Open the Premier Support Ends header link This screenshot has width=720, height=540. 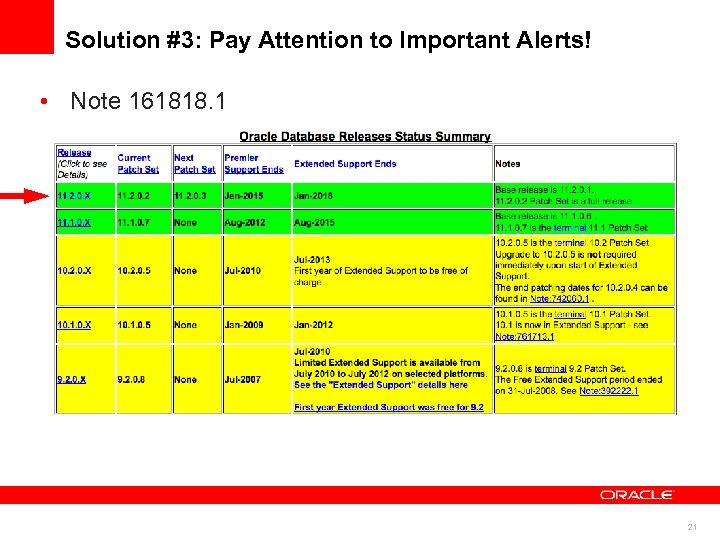[254, 169]
